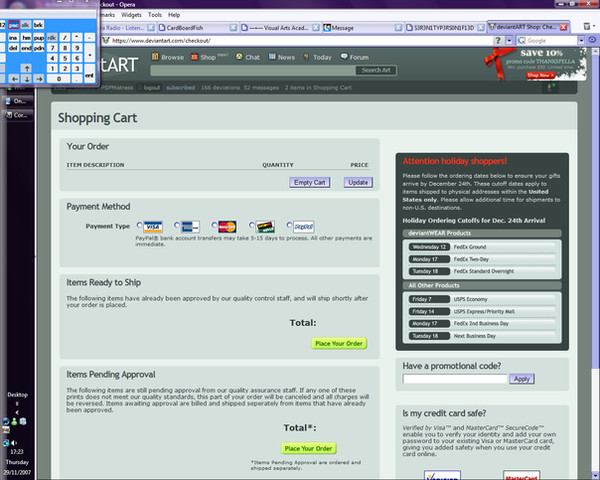Open the Widgets menu
The height and width of the screenshot is (480, 600).
[131, 15]
